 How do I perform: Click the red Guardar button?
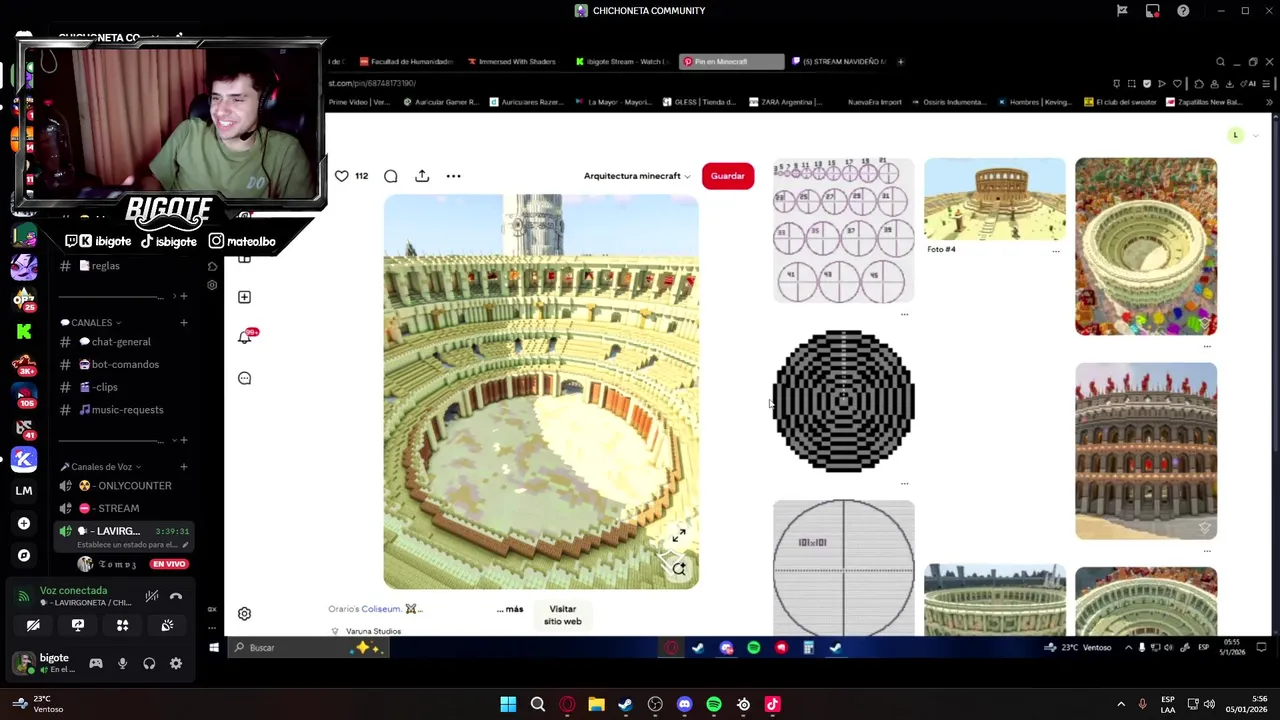pyautogui.click(x=728, y=176)
